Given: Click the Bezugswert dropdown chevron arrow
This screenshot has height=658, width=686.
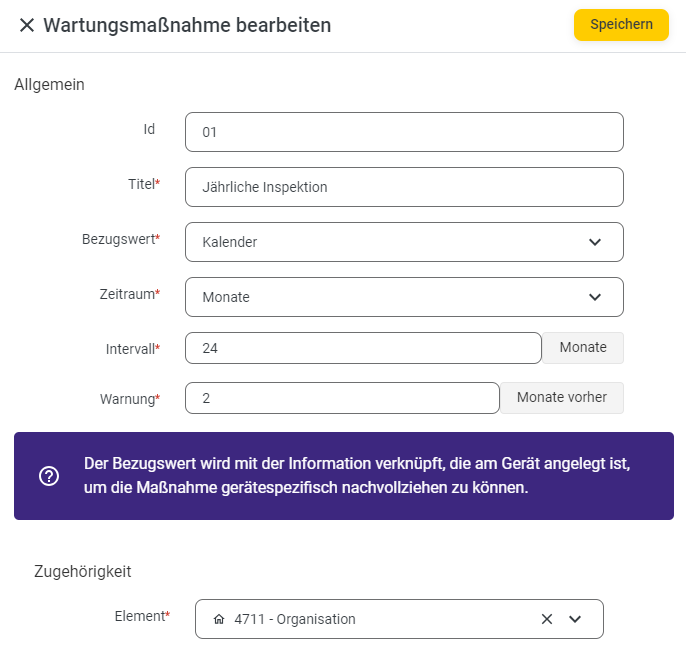Looking at the screenshot, I should pyautogui.click(x=595, y=242).
